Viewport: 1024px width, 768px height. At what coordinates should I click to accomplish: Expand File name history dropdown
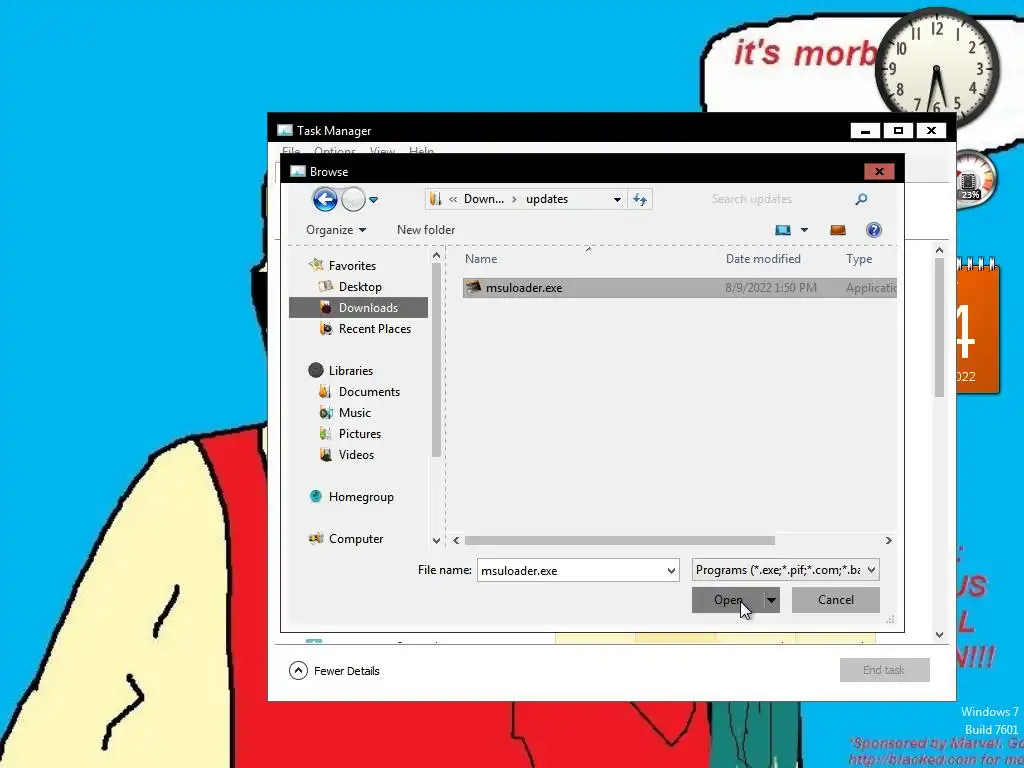tap(671, 571)
